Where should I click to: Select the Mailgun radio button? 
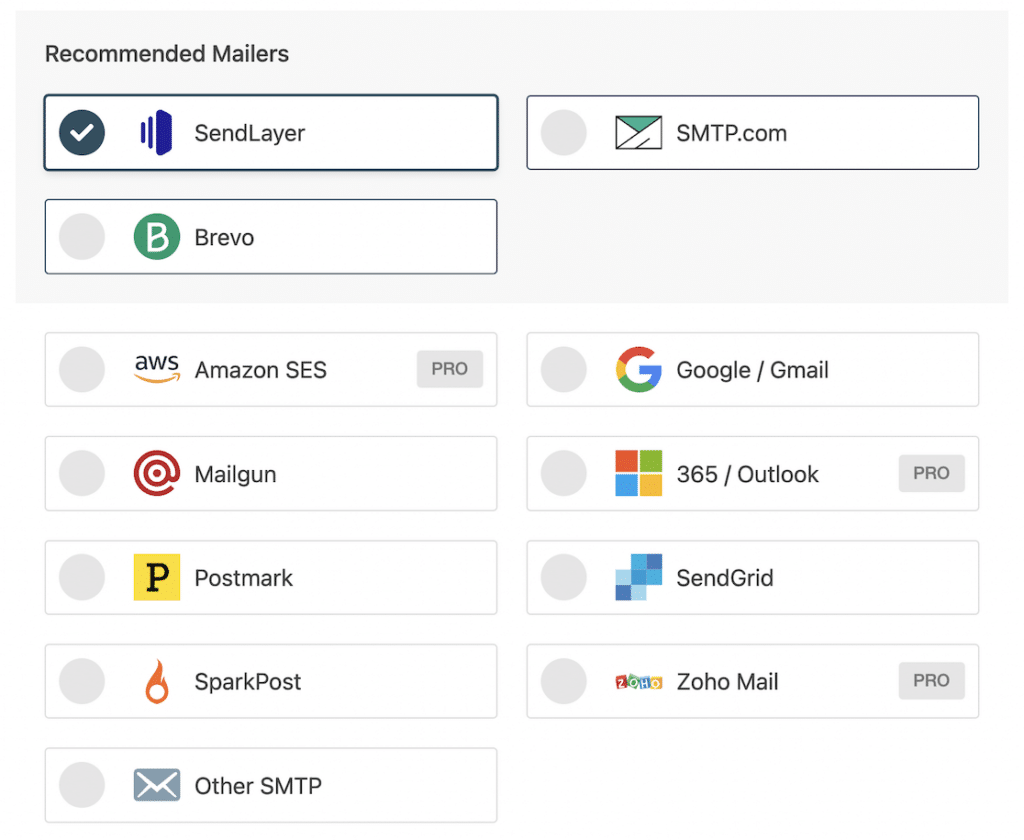pos(81,473)
